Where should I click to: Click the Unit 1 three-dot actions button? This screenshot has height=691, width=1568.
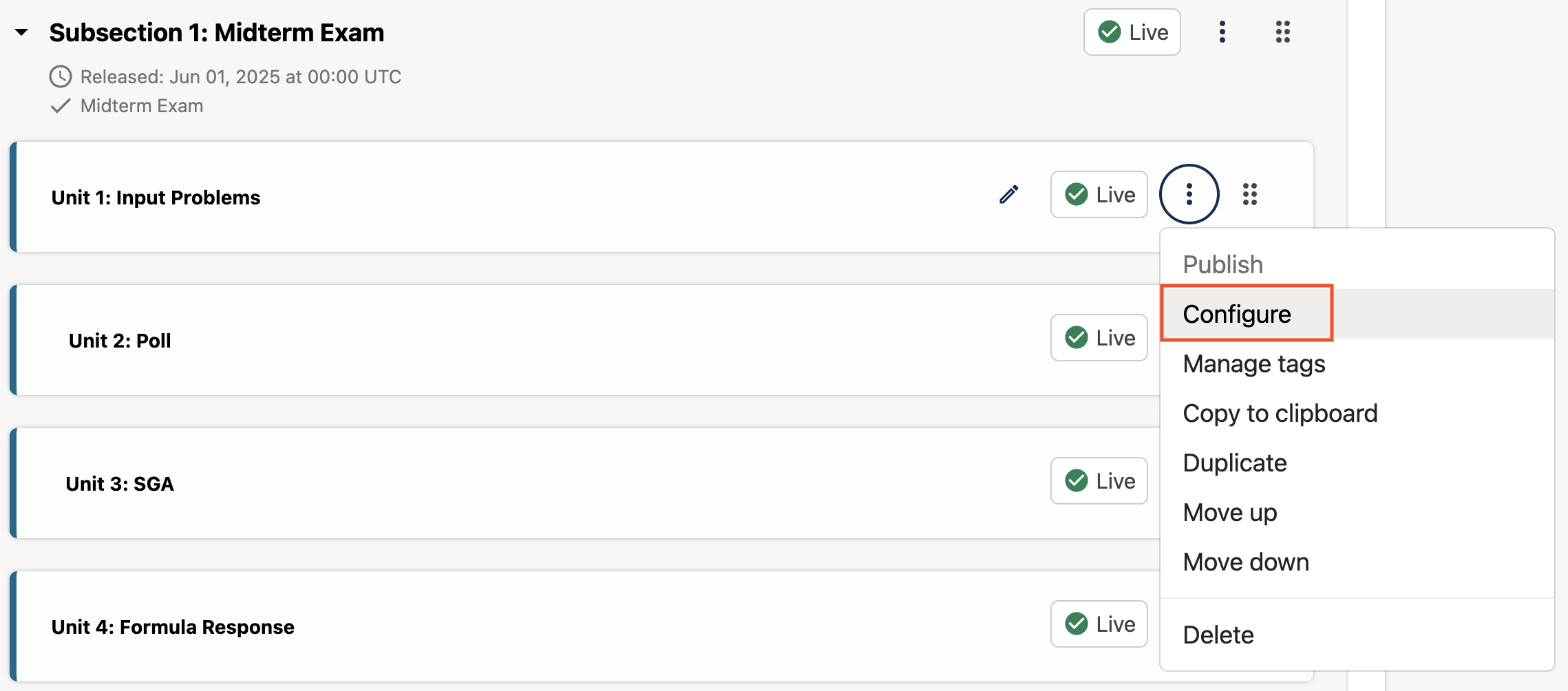1189,195
